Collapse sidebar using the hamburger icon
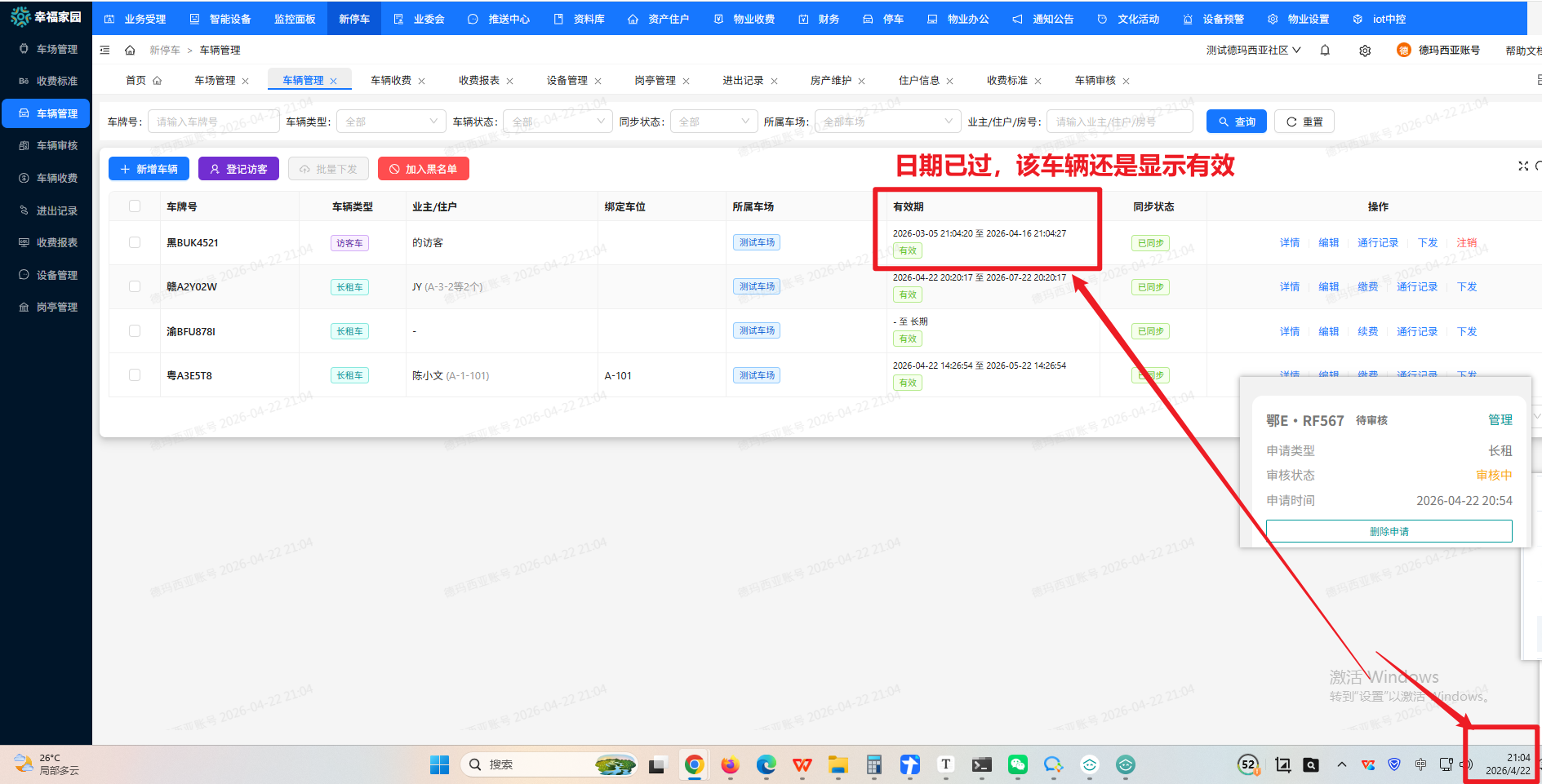The image size is (1542, 784). (104, 50)
